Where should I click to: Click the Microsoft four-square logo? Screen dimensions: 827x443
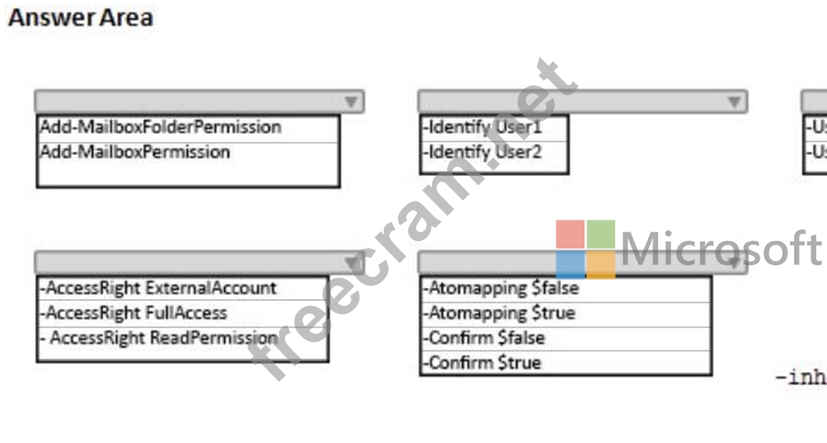[586, 250]
